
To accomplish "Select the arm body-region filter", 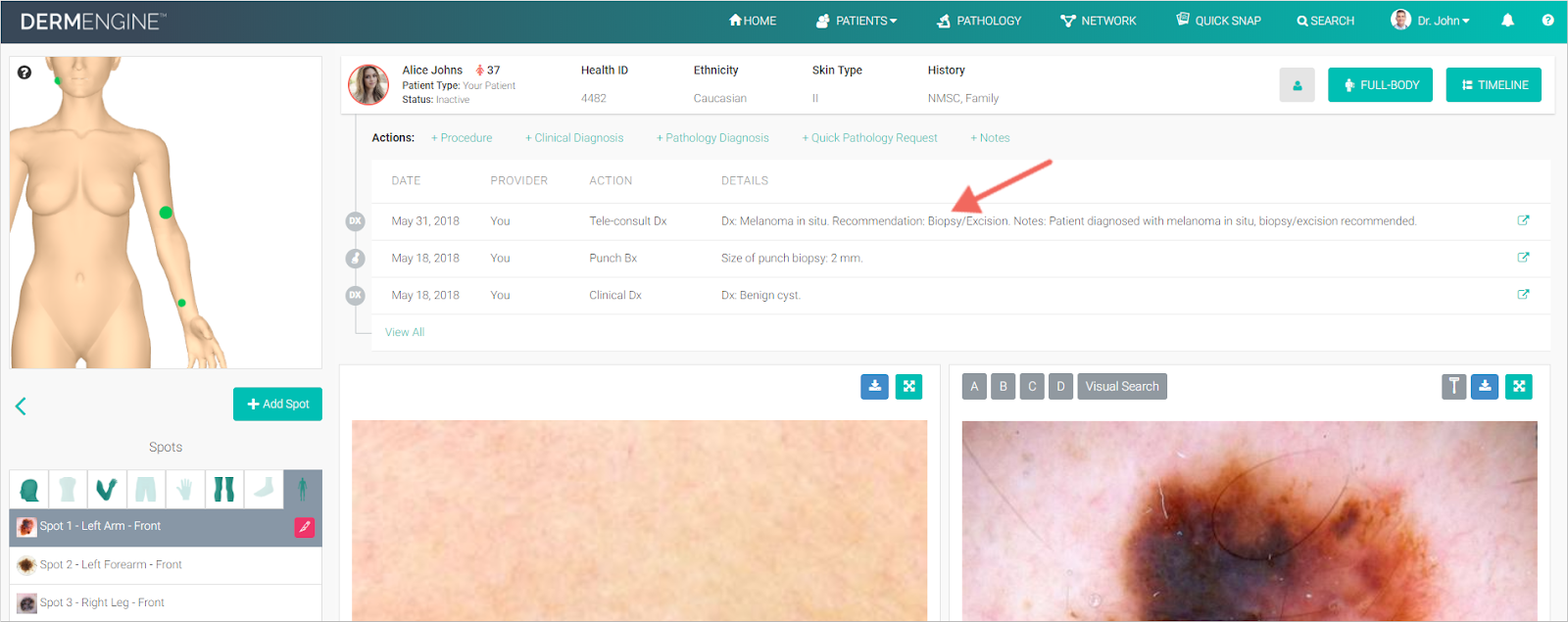I will click(106, 489).
